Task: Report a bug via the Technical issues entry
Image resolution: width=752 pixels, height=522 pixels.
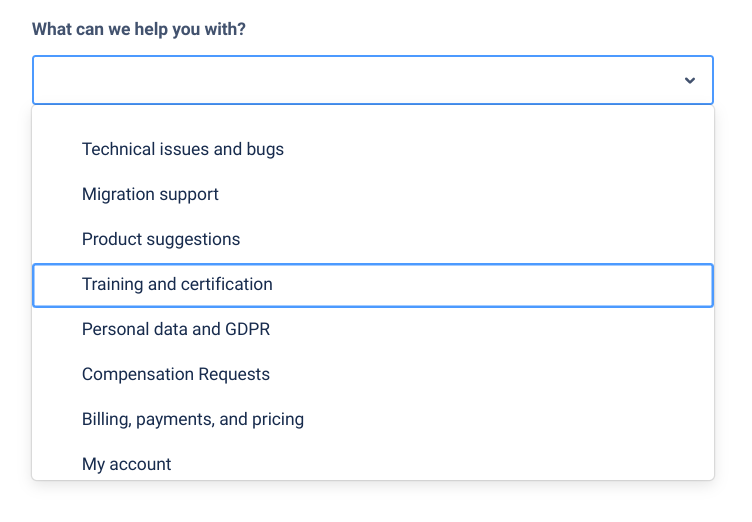Action: 183,149
